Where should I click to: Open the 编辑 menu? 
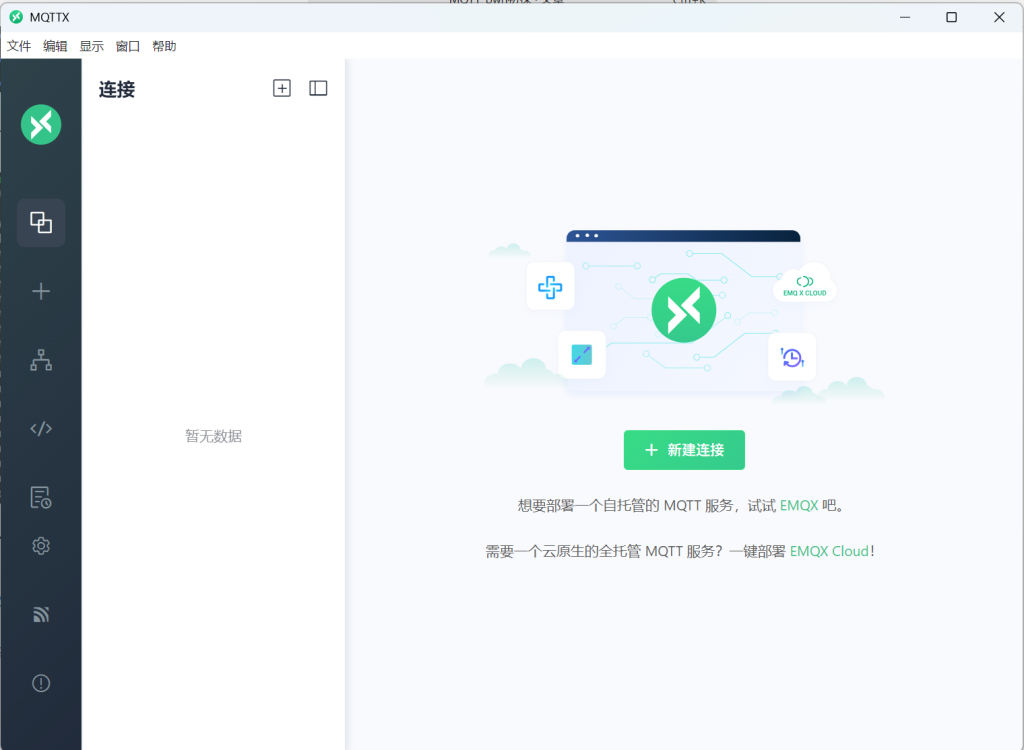coord(55,46)
